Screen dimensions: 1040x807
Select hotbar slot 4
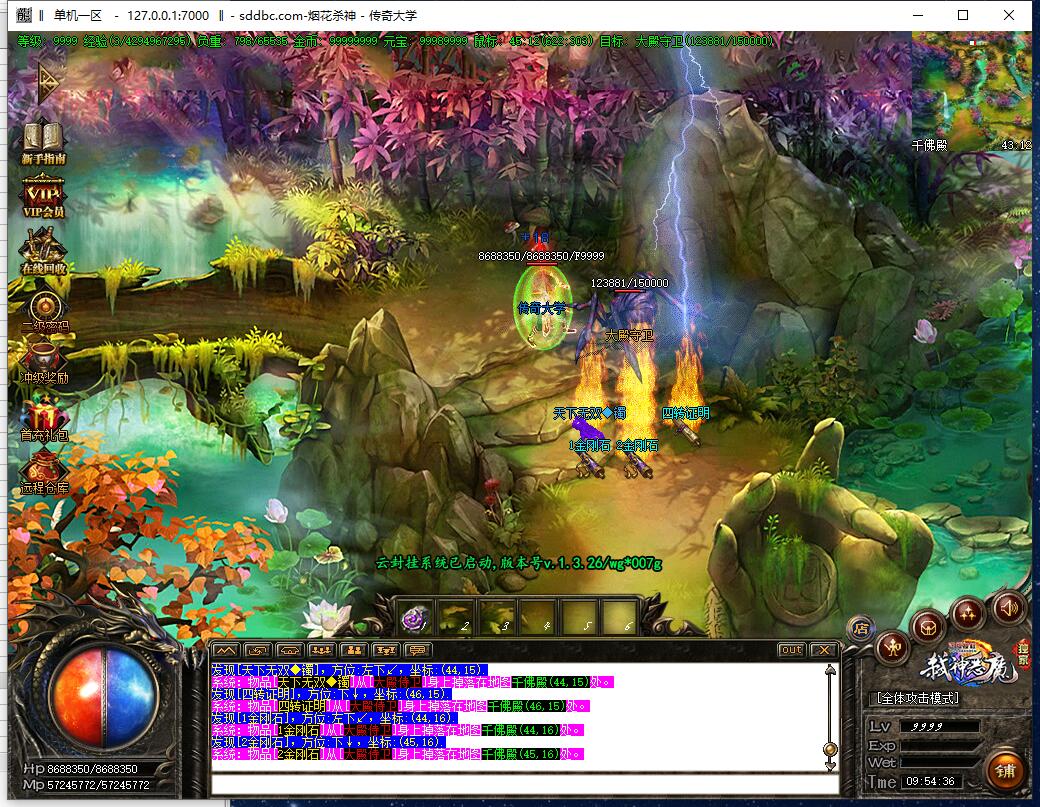(538, 620)
